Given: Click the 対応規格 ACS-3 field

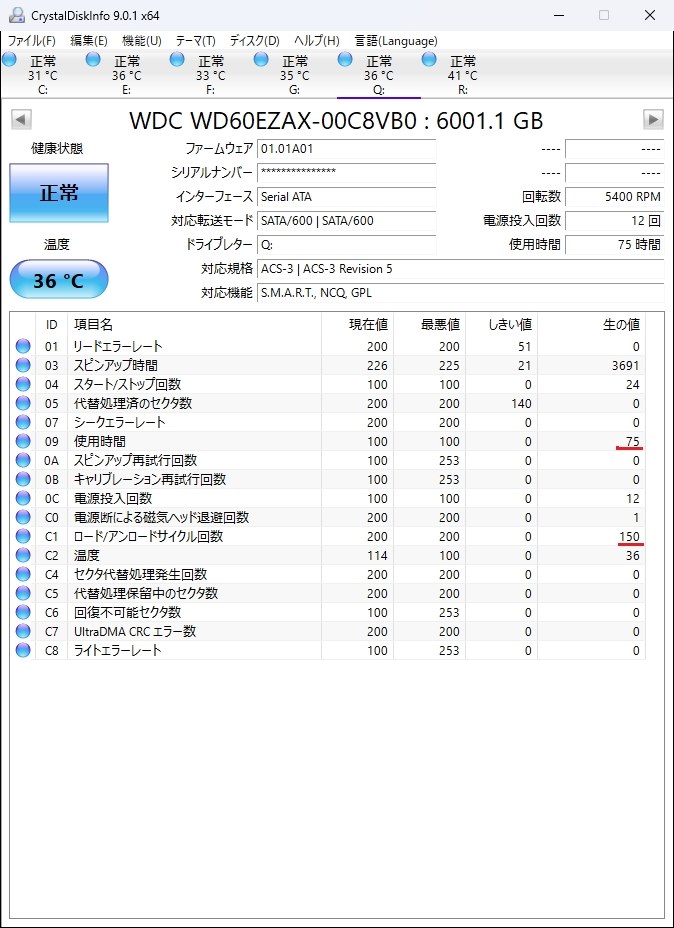Looking at the screenshot, I should click(x=460, y=269).
